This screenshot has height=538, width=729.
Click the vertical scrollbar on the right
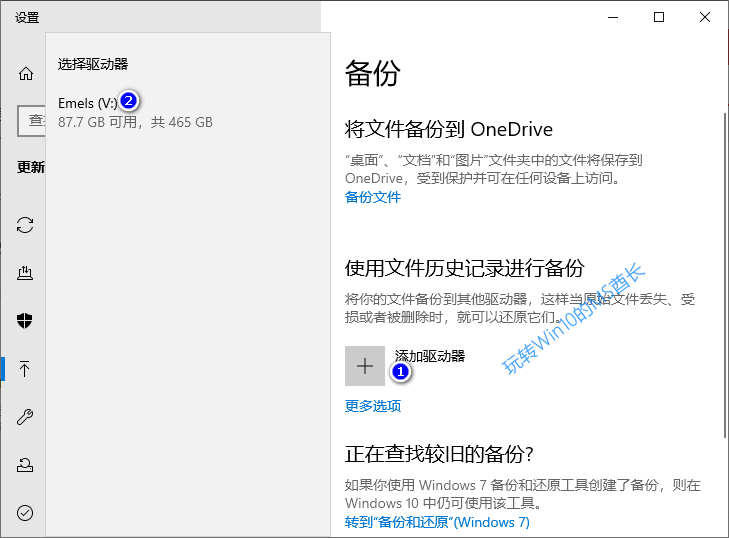(725, 274)
